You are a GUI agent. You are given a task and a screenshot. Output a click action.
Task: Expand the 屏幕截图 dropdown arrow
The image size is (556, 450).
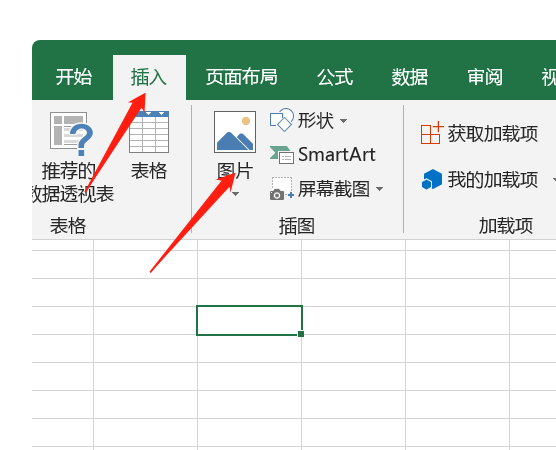click(379, 189)
